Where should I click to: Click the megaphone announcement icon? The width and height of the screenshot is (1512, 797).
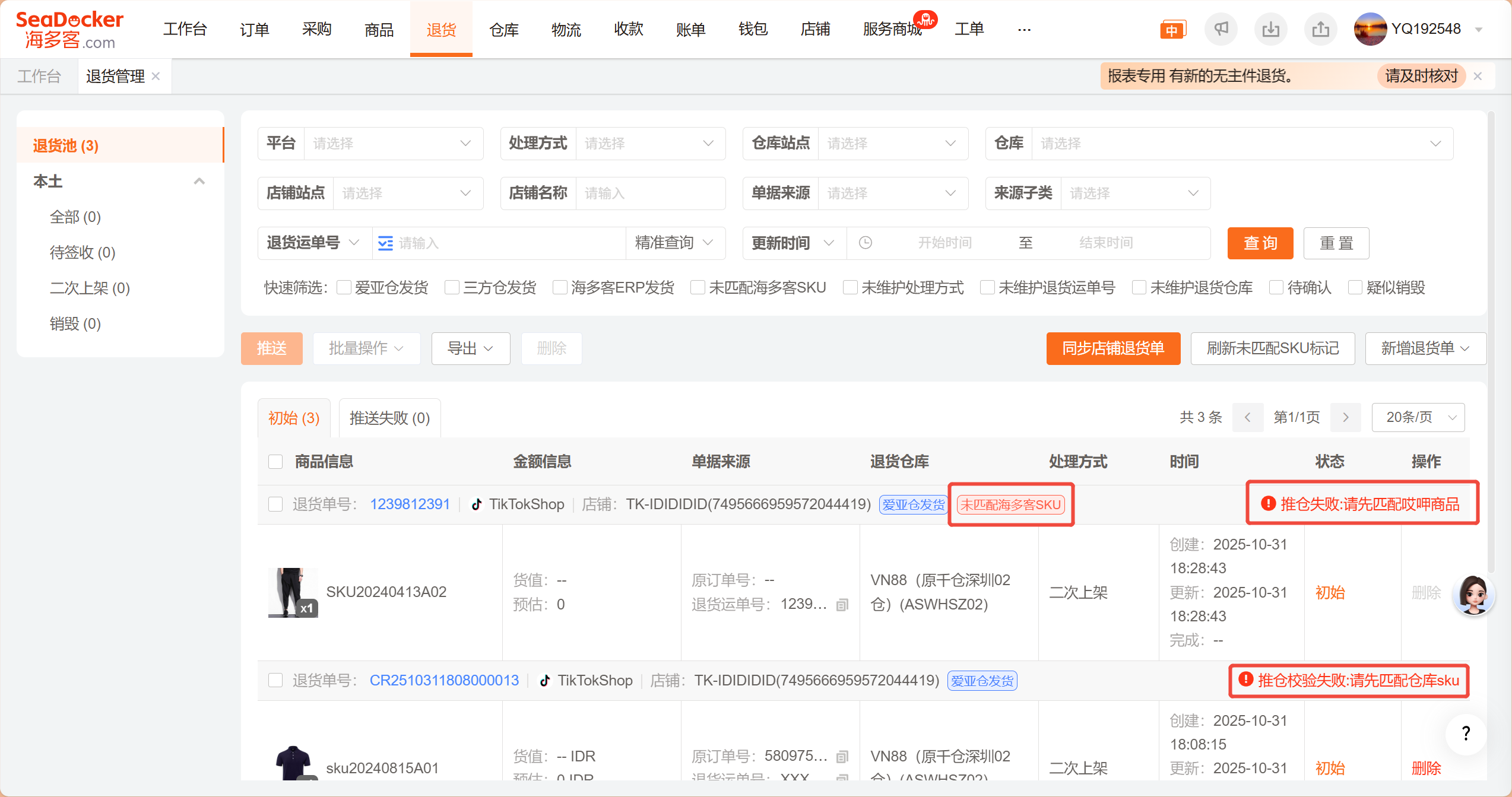(x=1221, y=29)
